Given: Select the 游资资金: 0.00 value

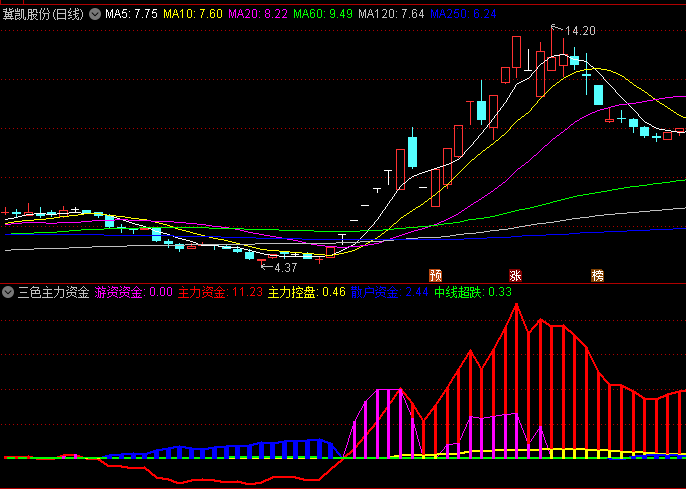Looking at the screenshot, I should (x=133, y=292).
